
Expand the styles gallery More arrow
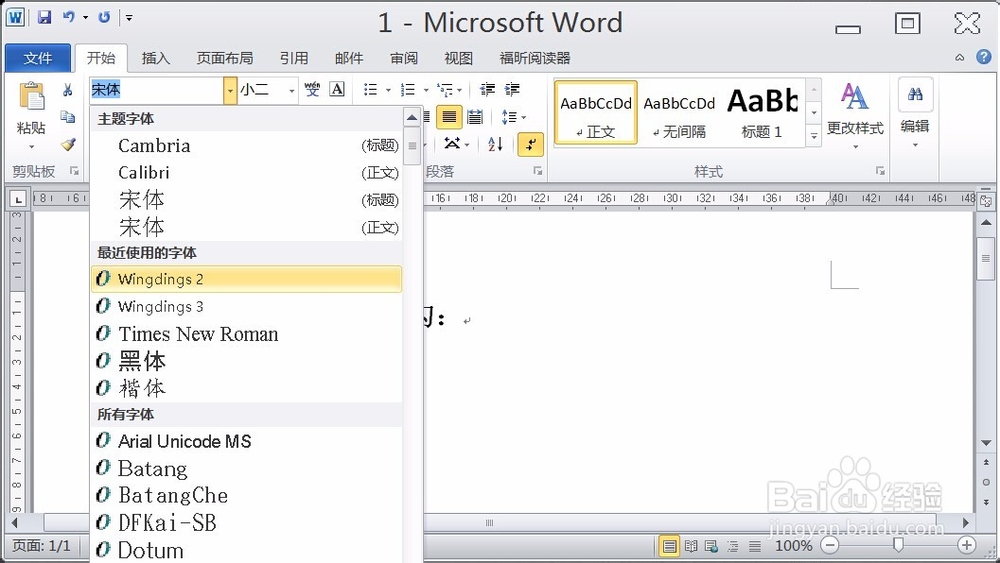(x=814, y=136)
